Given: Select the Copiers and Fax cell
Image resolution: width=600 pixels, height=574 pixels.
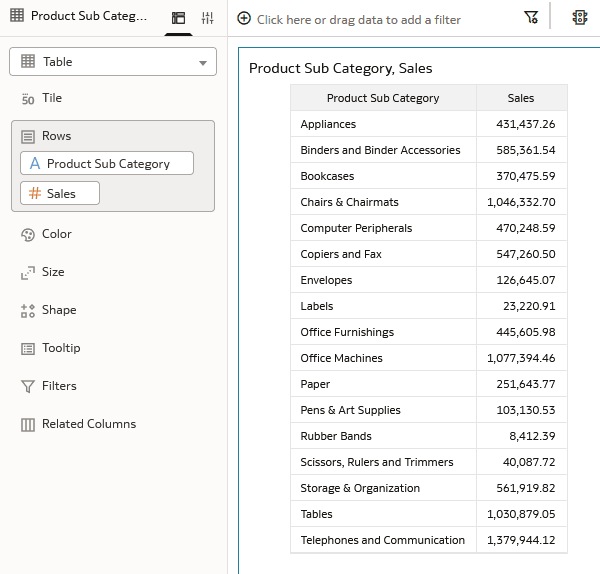Looking at the screenshot, I should click(x=383, y=254).
